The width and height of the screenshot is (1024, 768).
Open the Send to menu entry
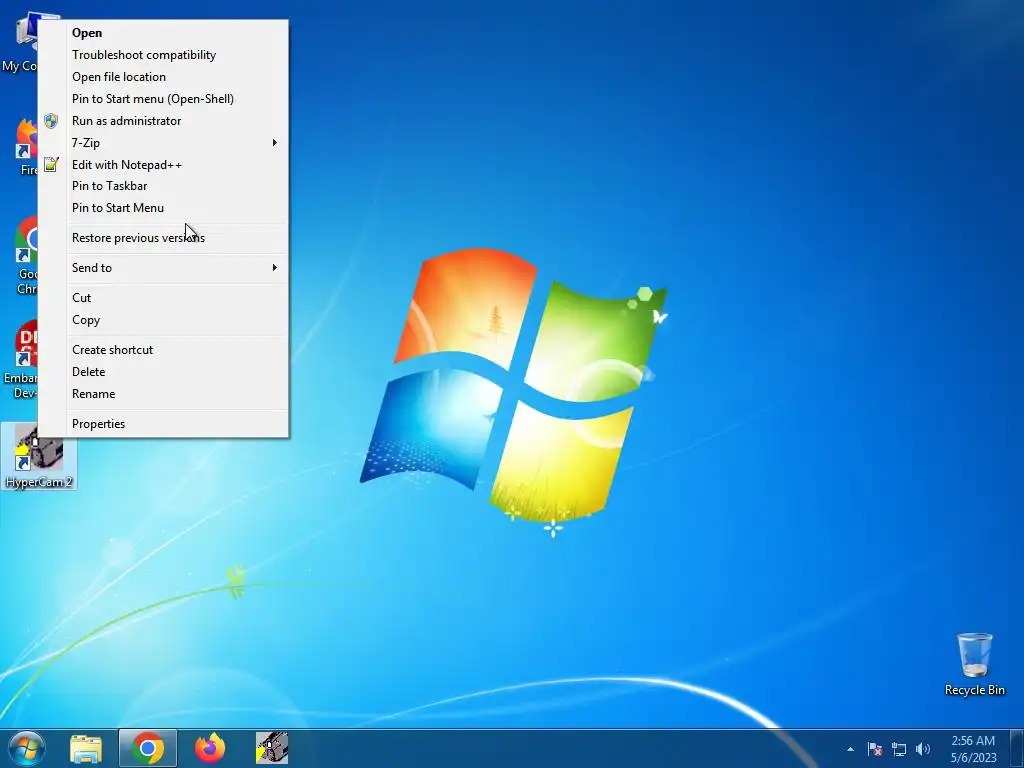tap(163, 268)
